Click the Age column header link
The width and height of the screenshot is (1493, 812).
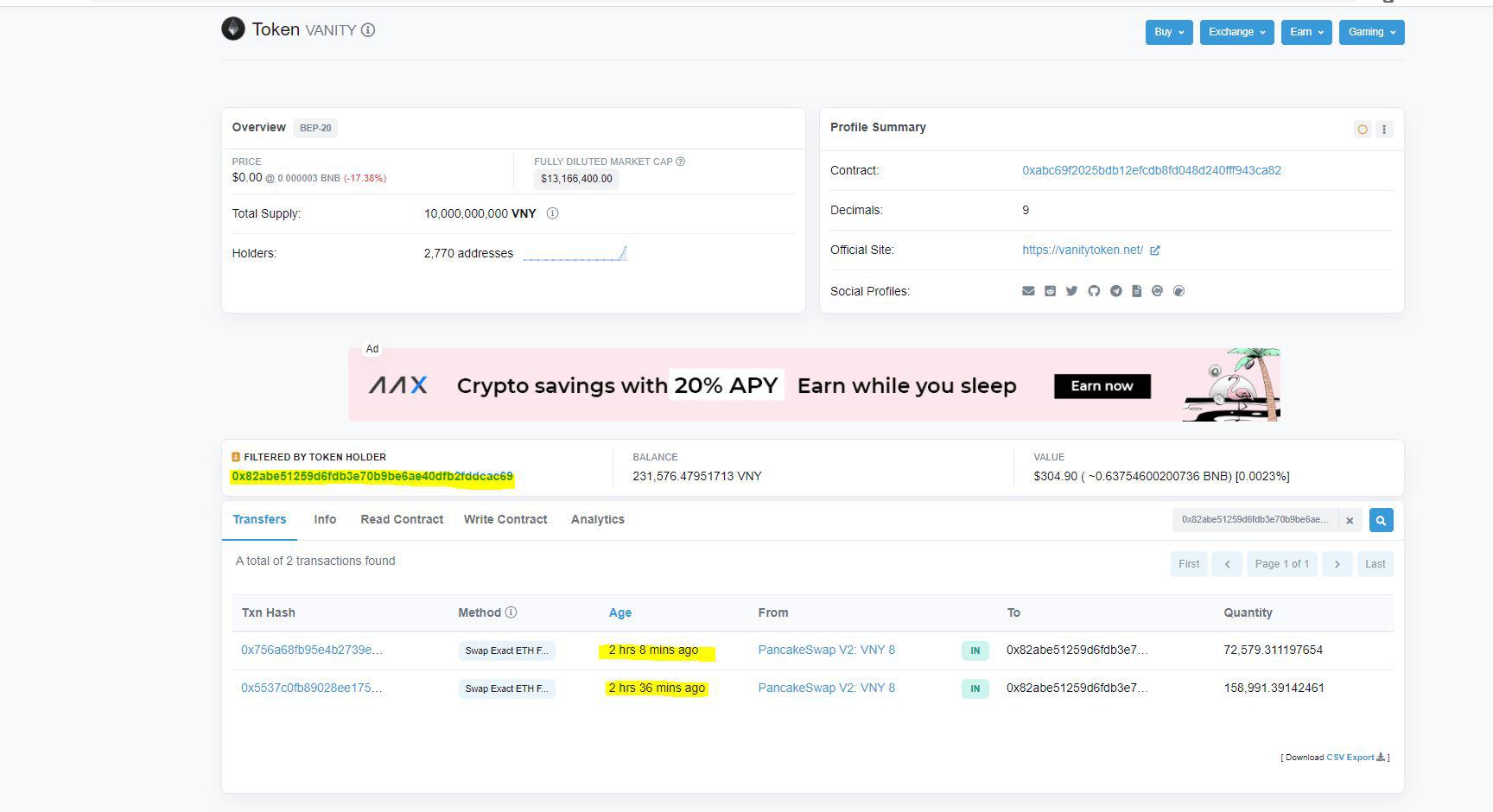(x=620, y=612)
